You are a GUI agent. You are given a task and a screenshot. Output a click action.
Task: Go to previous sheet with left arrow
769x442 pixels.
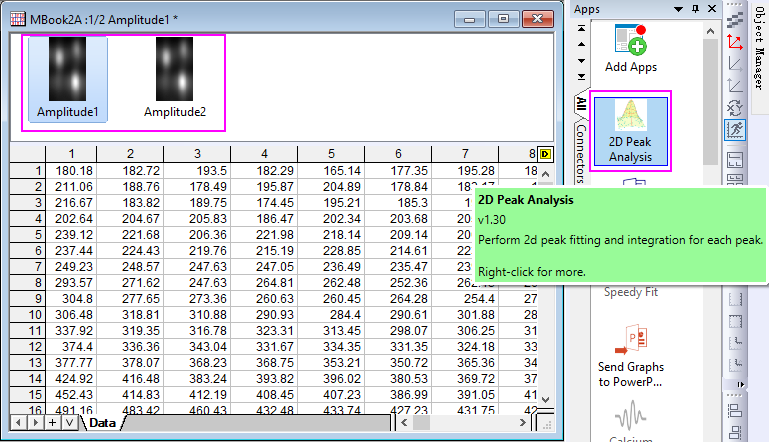(18, 422)
